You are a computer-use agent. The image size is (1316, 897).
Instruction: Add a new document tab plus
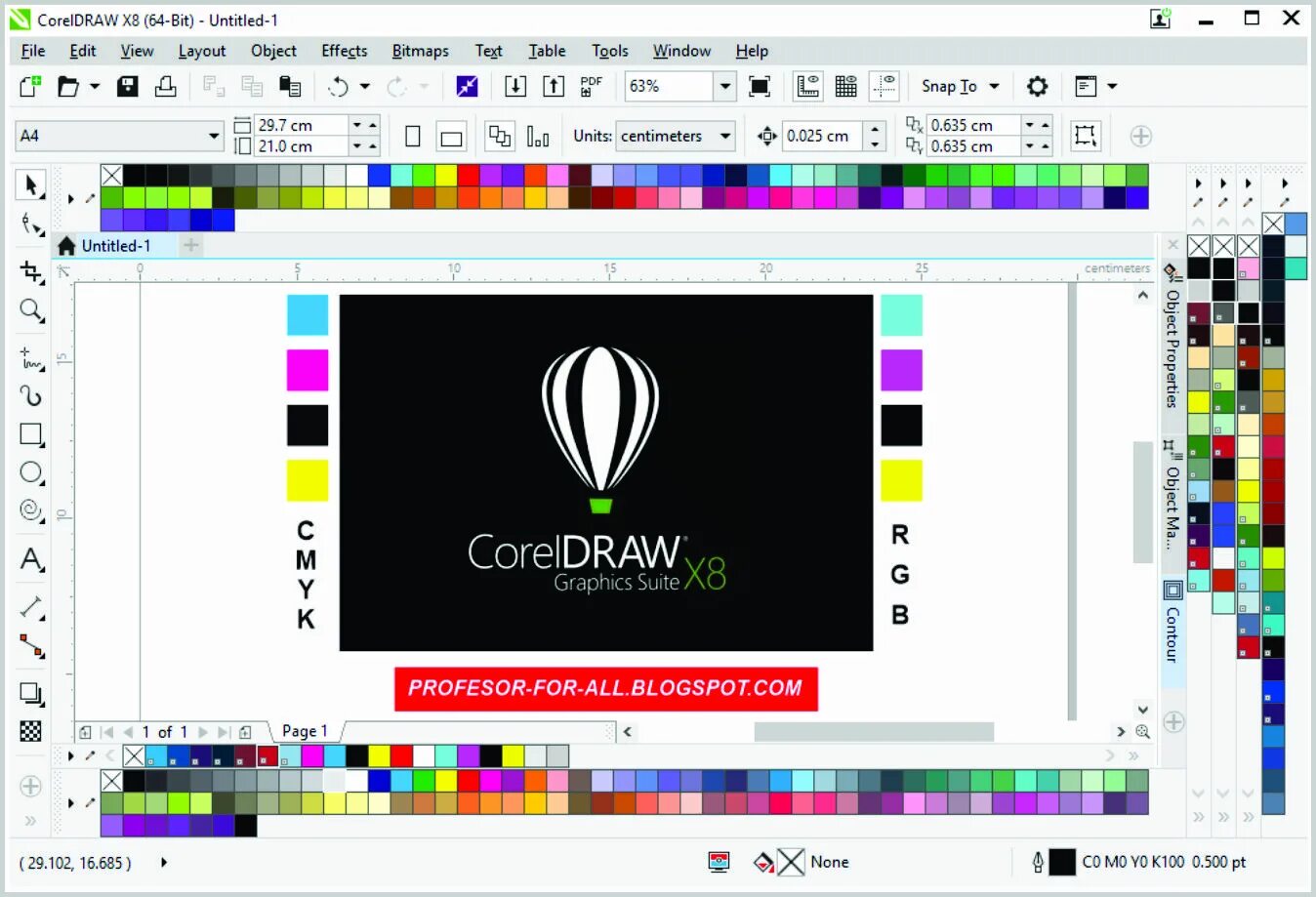[x=191, y=245]
